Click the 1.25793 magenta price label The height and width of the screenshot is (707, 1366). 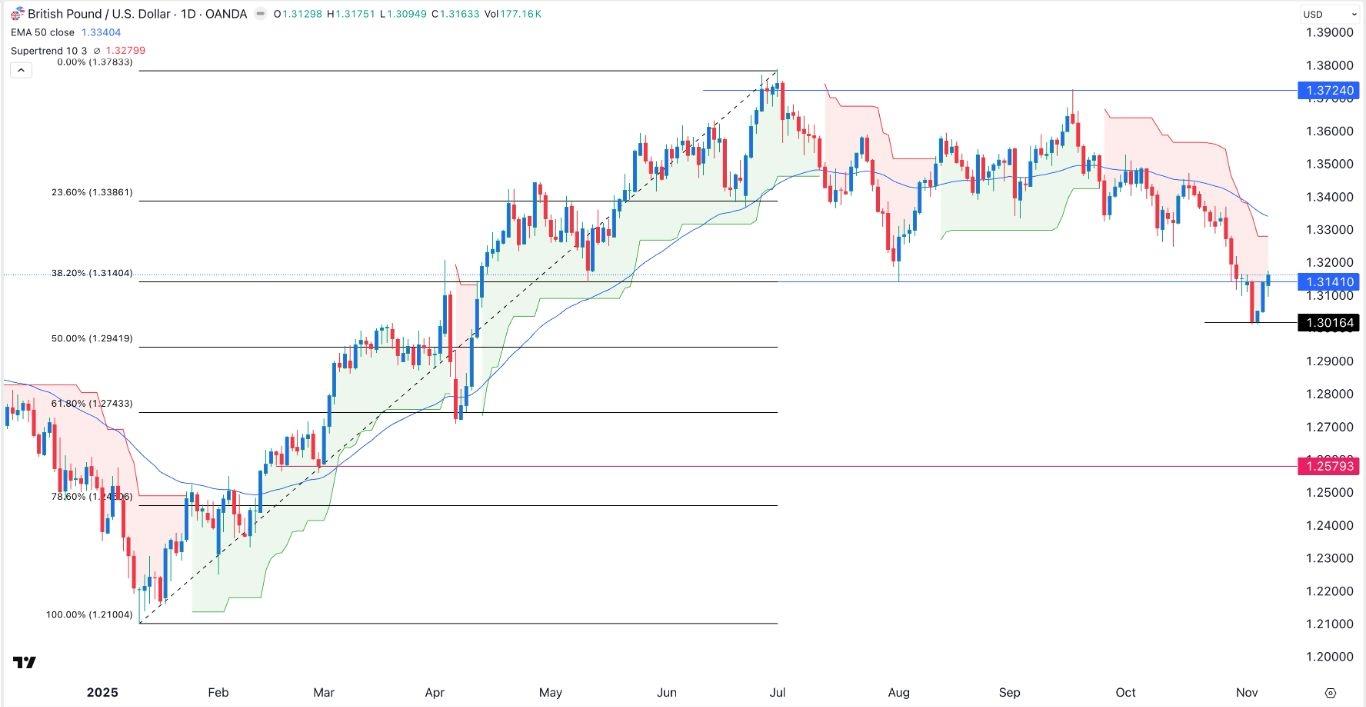coord(1329,466)
